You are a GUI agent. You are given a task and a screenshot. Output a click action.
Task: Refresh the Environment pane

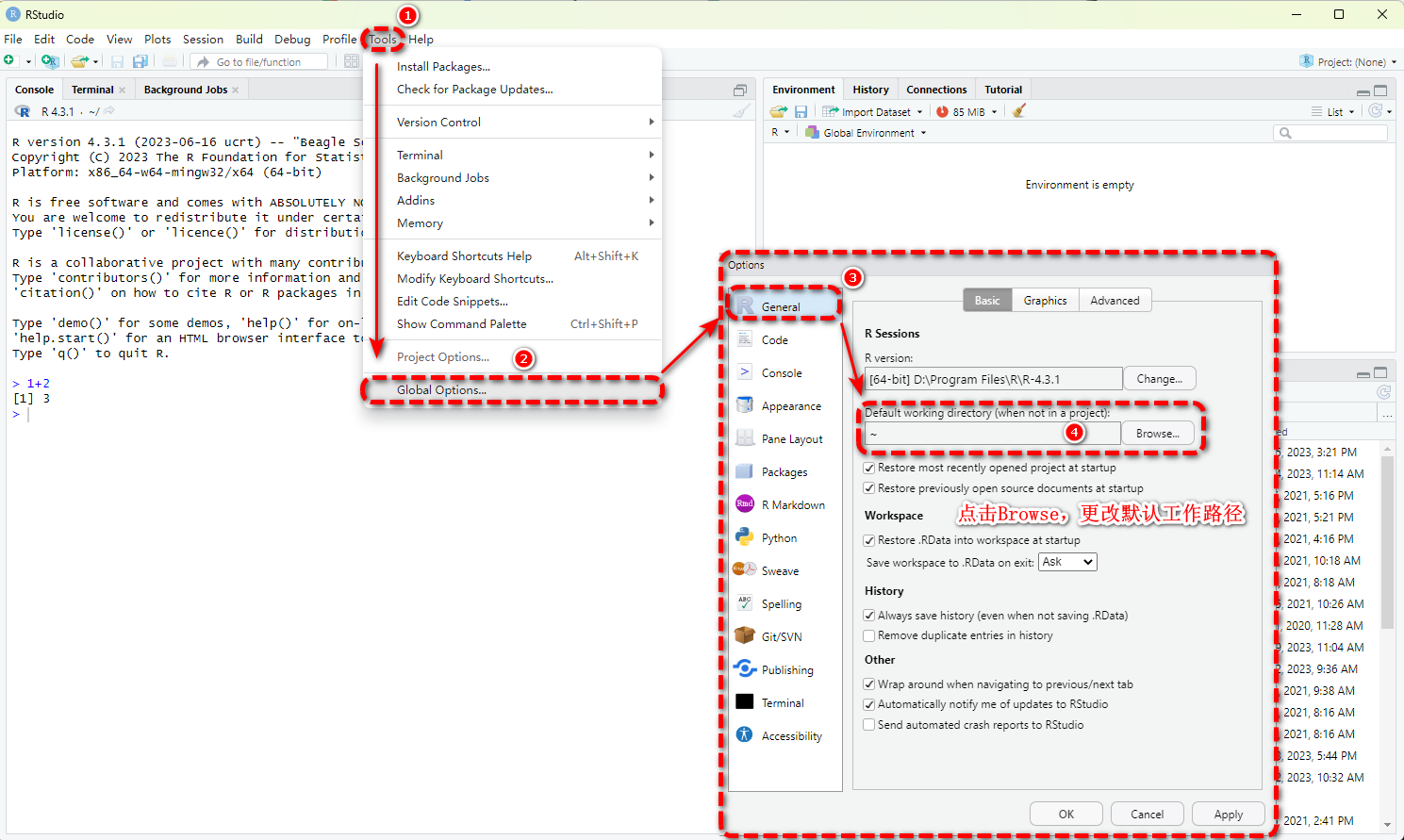(x=1376, y=111)
